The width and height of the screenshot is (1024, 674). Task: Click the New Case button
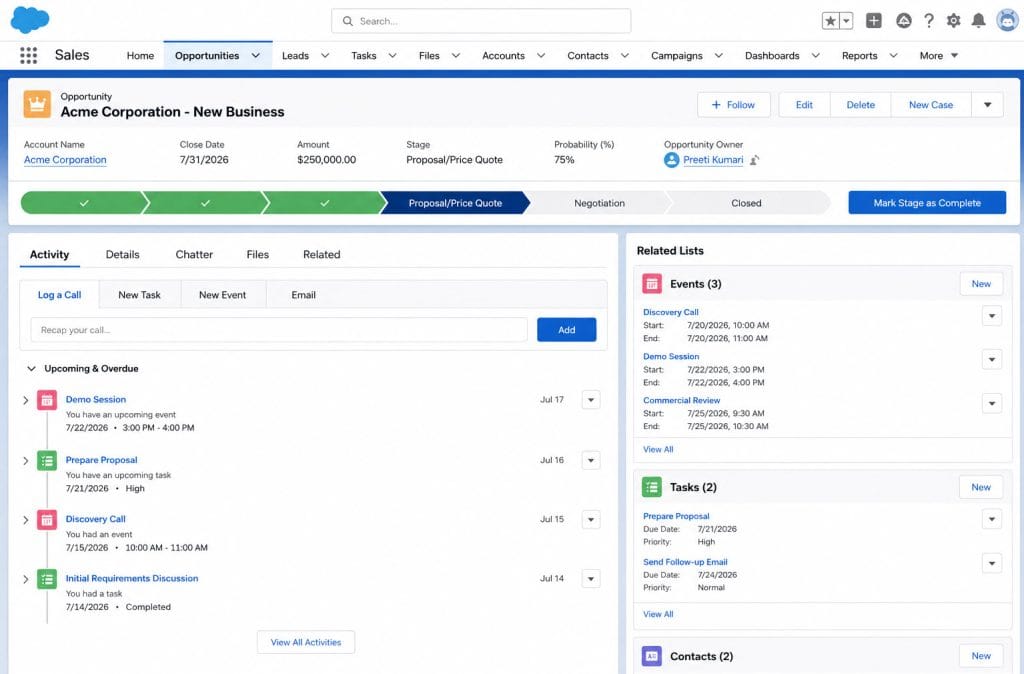coord(931,104)
